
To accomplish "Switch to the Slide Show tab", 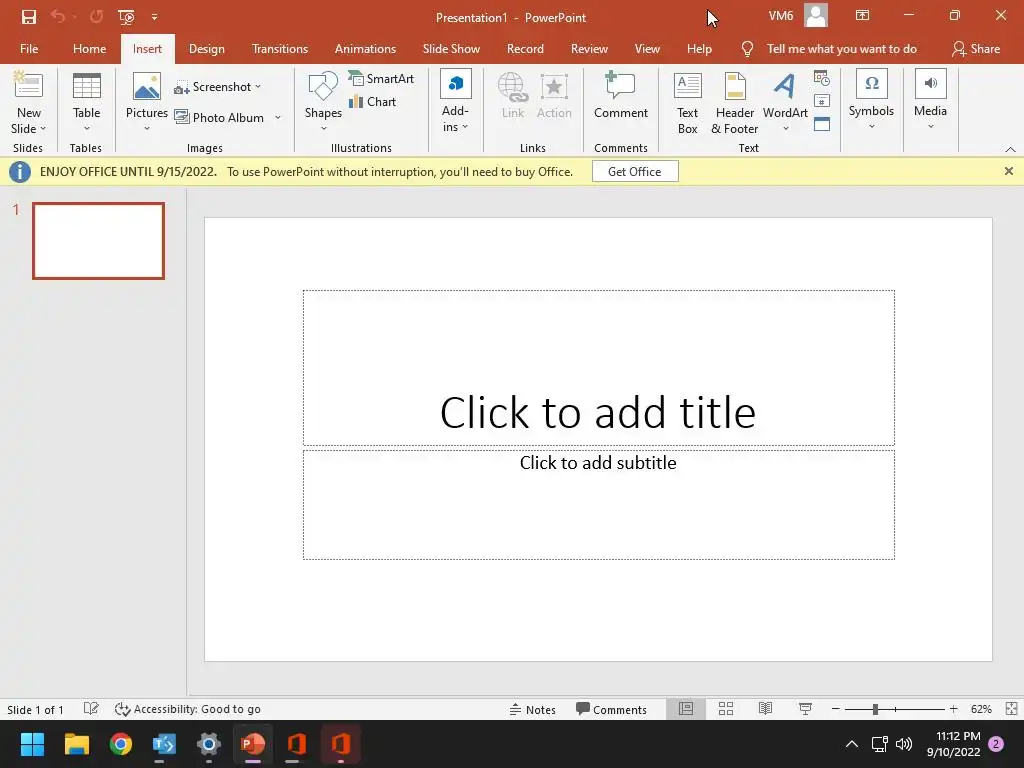I will (x=451, y=49).
